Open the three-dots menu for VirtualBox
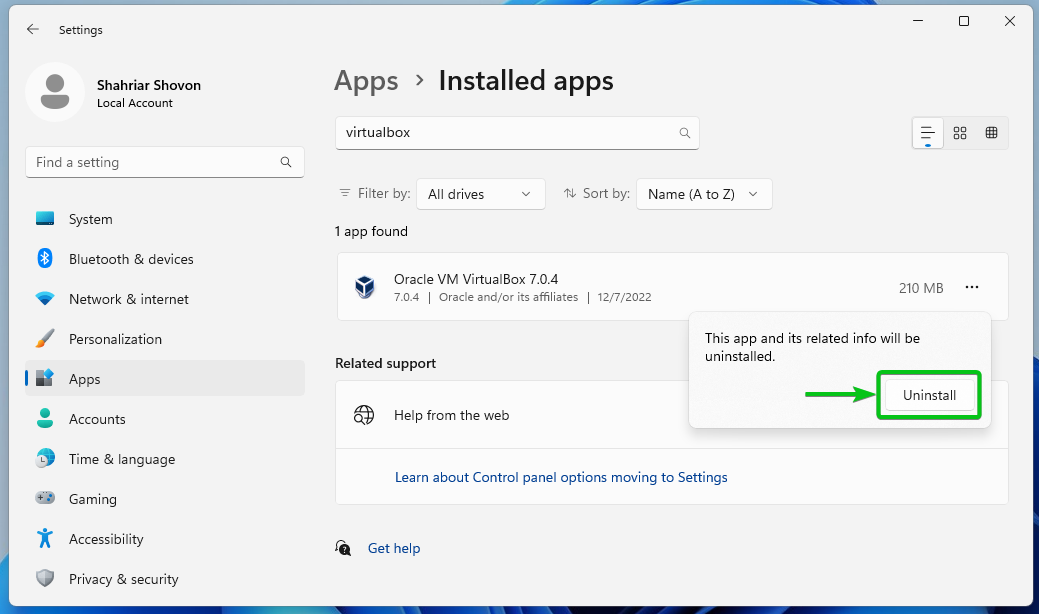This screenshot has width=1039, height=614. pos(971,288)
